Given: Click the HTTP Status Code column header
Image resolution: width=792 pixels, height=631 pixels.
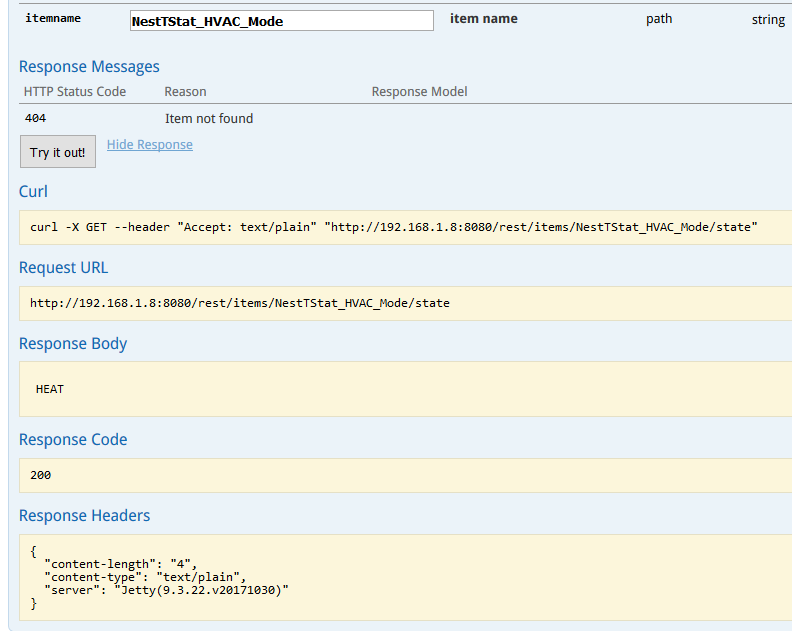Looking at the screenshot, I should coord(75,91).
